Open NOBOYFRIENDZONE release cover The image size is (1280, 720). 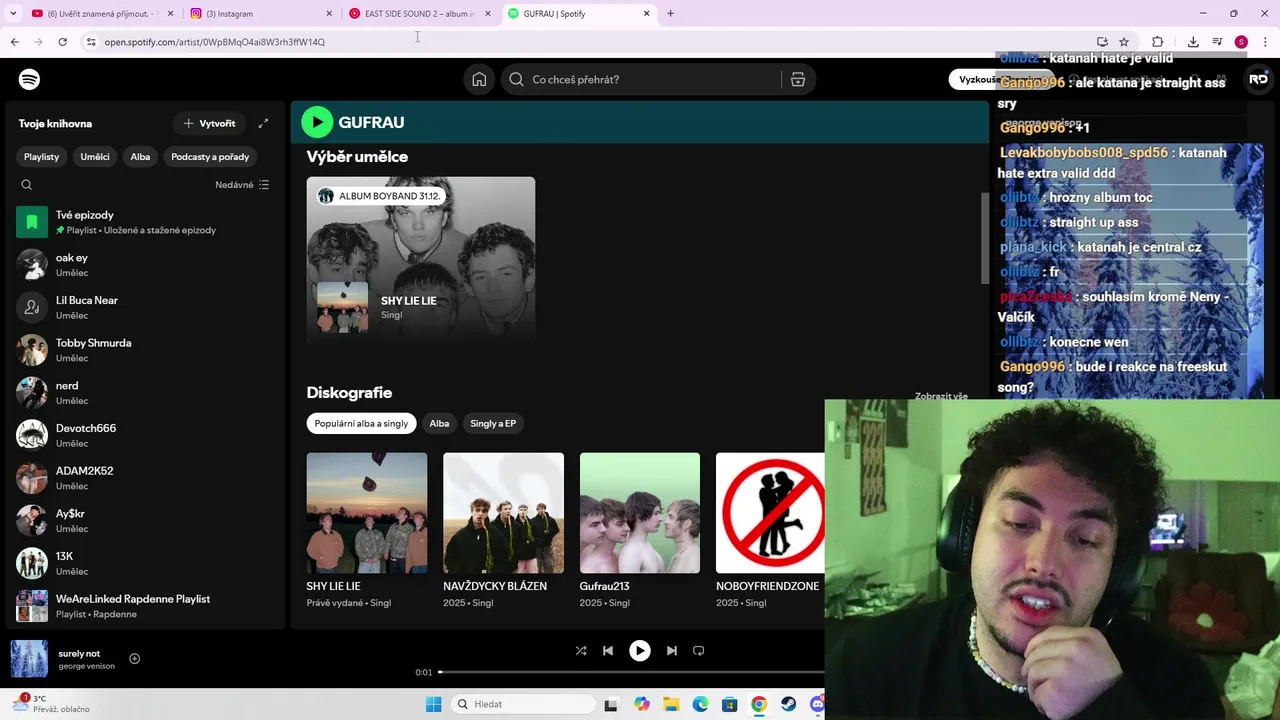(x=770, y=513)
